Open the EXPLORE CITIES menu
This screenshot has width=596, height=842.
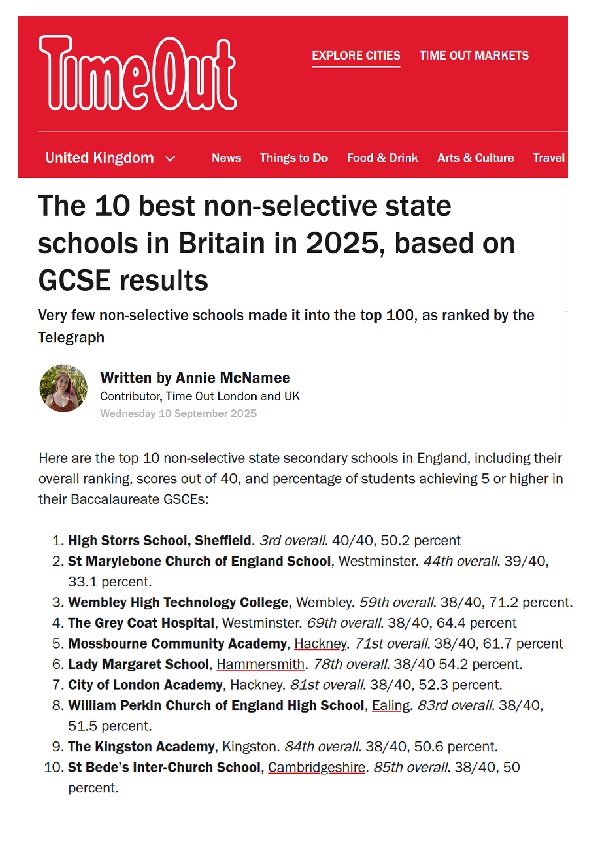coord(355,56)
